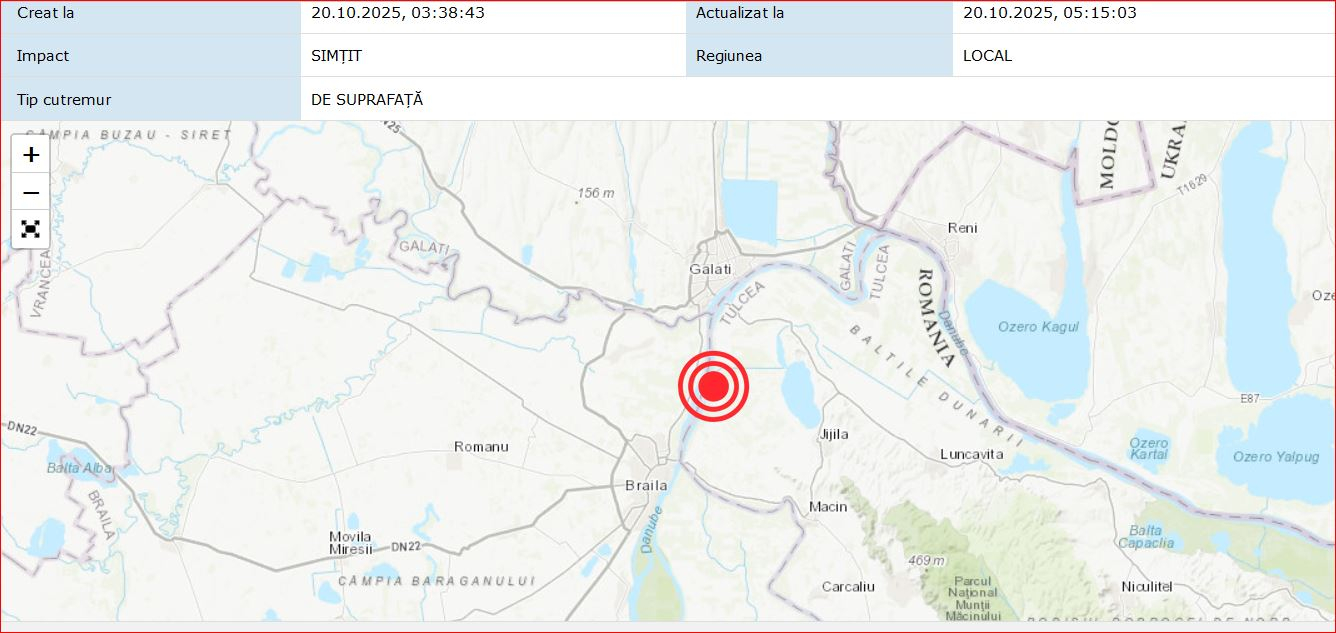The image size is (1336, 633).
Task: Zoom in the map with plus button
Action: point(31,154)
